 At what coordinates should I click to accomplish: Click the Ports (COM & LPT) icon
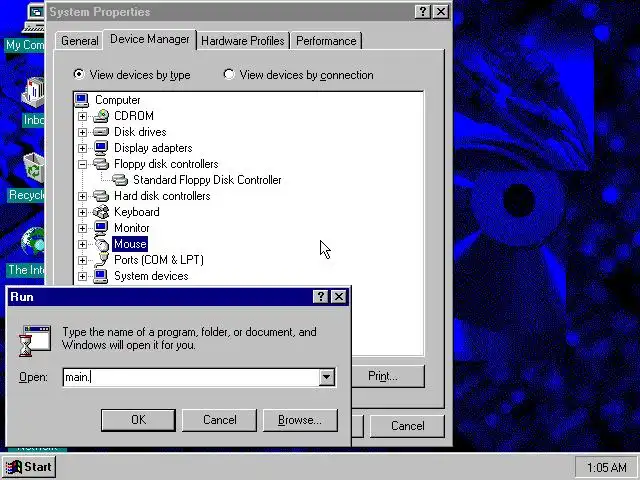tap(101, 260)
